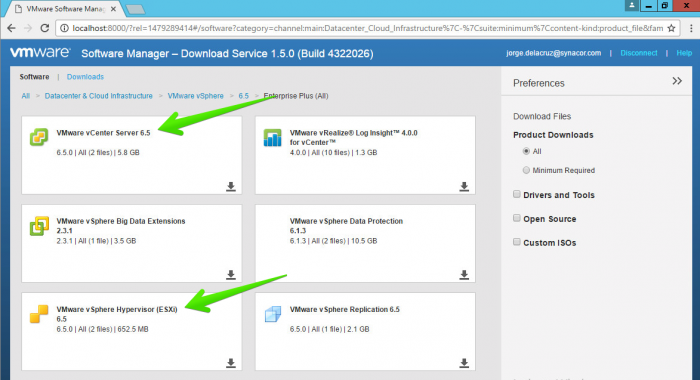Screen dimensions: 700x380
Task: Click the browser forward arrow
Action: click(28, 28)
